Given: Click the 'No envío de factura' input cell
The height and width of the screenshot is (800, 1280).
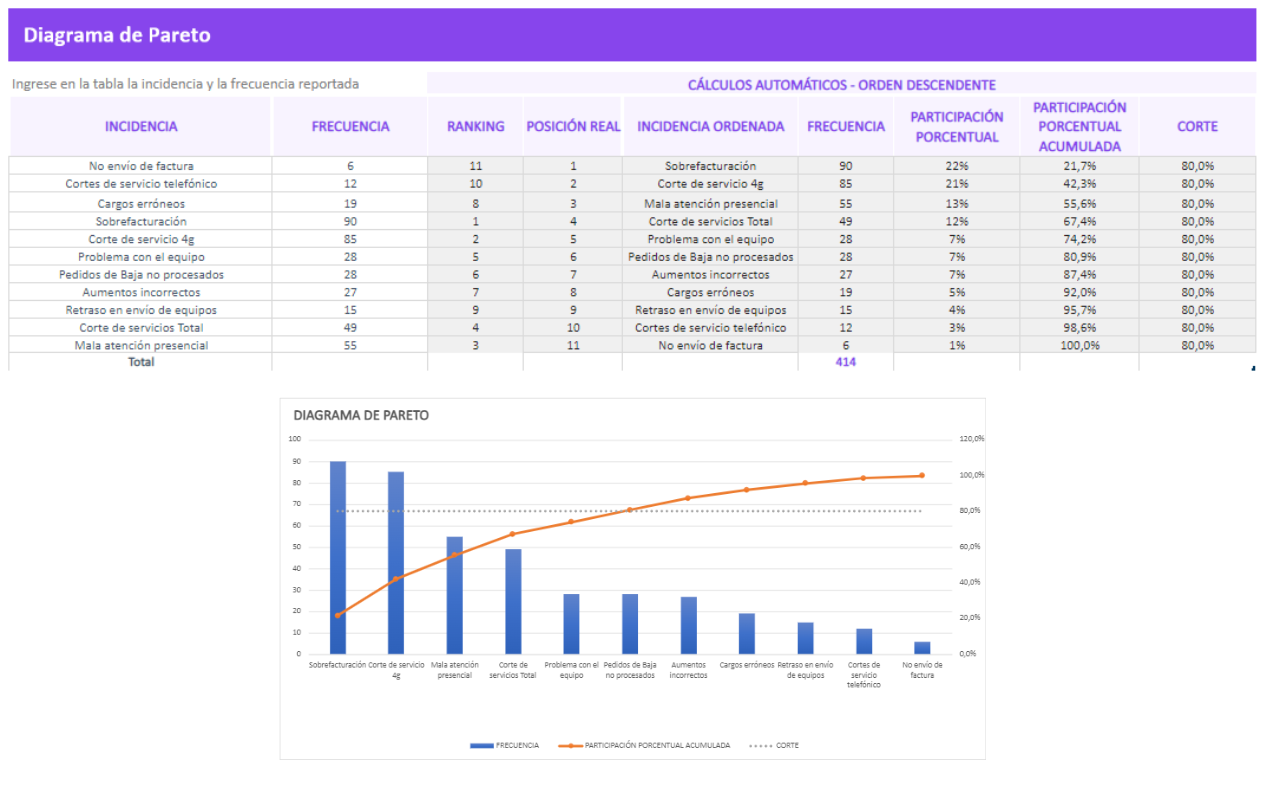Looking at the screenshot, I should pos(141,166).
